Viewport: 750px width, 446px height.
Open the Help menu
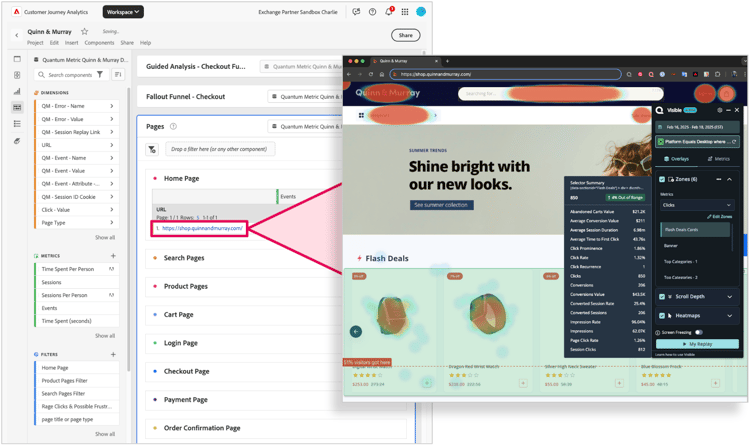coord(145,43)
